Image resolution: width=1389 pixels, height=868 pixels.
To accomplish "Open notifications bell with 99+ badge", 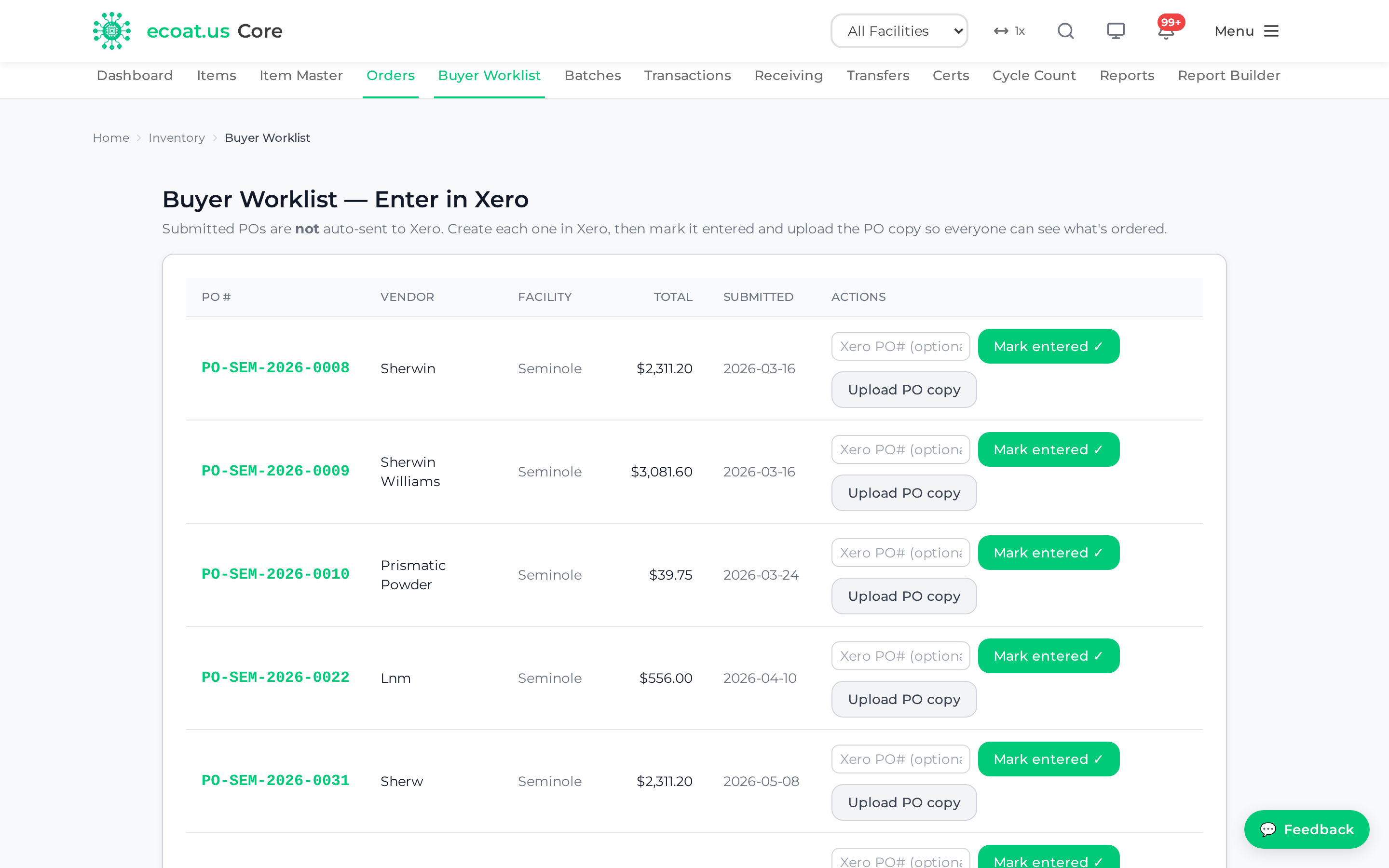I will (x=1166, y=31).
